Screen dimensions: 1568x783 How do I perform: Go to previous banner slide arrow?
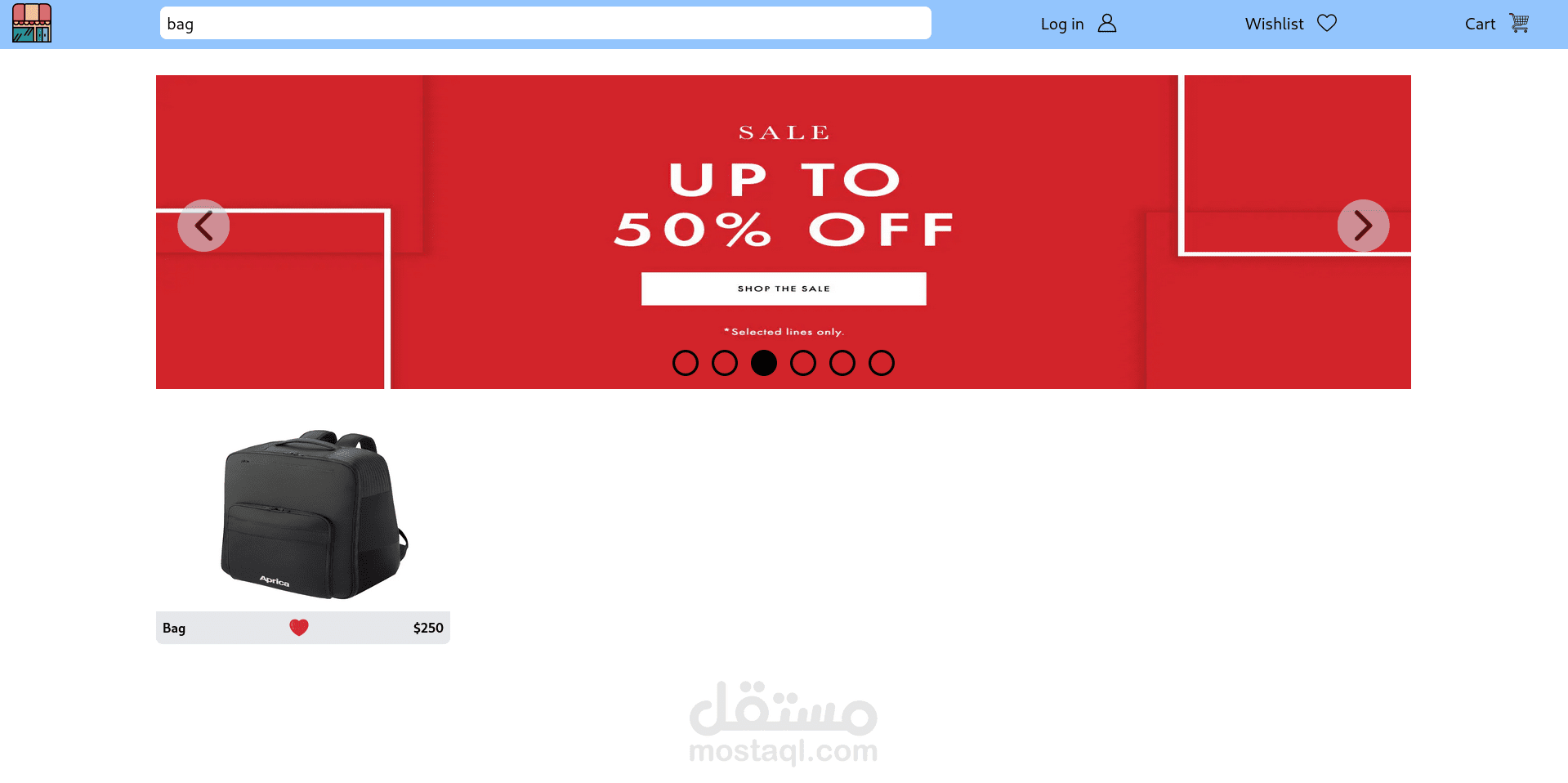[x=203, y=226]
